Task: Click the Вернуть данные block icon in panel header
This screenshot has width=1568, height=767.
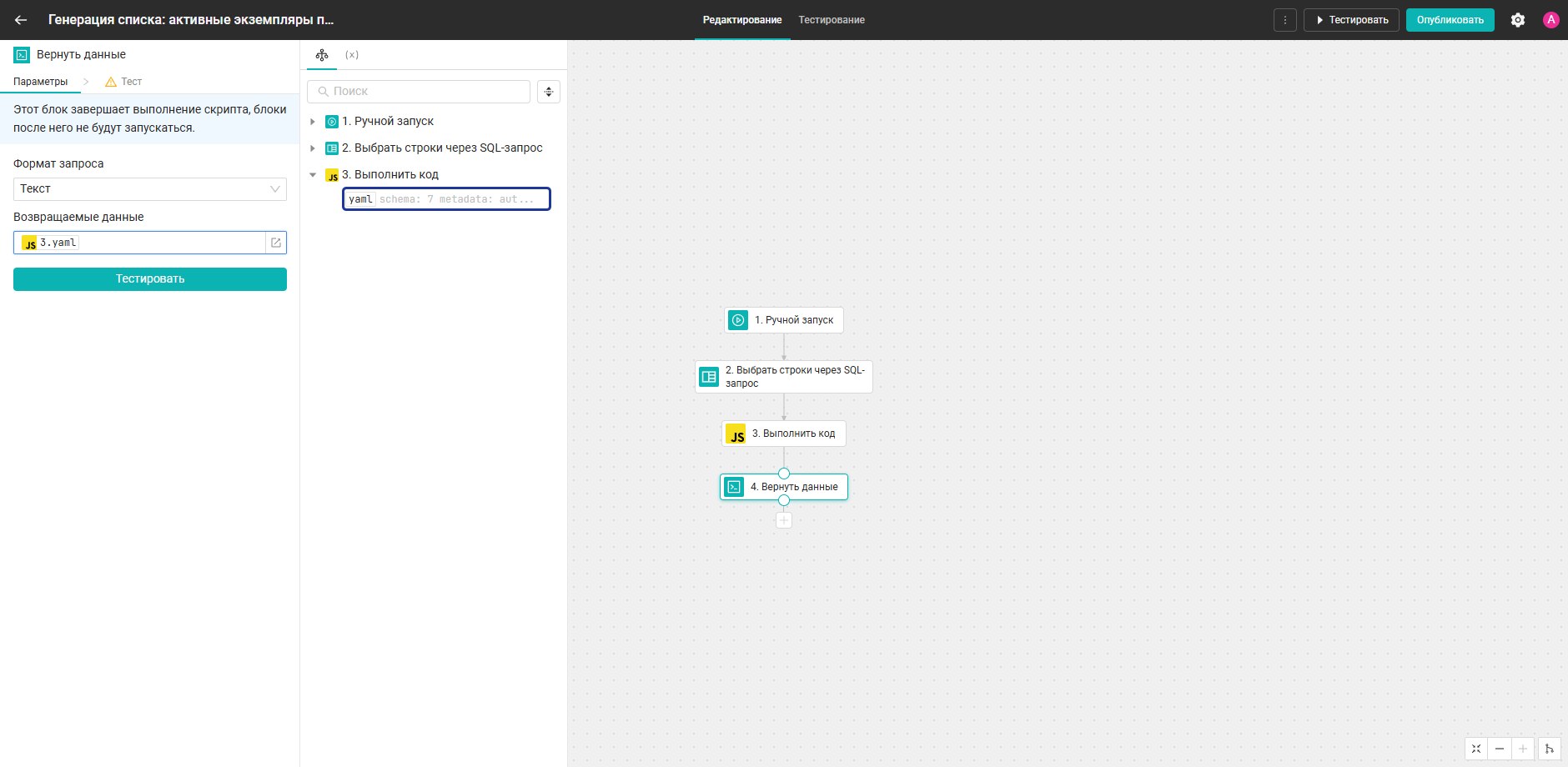Action: pyautogui.click(x=22, y=55)
